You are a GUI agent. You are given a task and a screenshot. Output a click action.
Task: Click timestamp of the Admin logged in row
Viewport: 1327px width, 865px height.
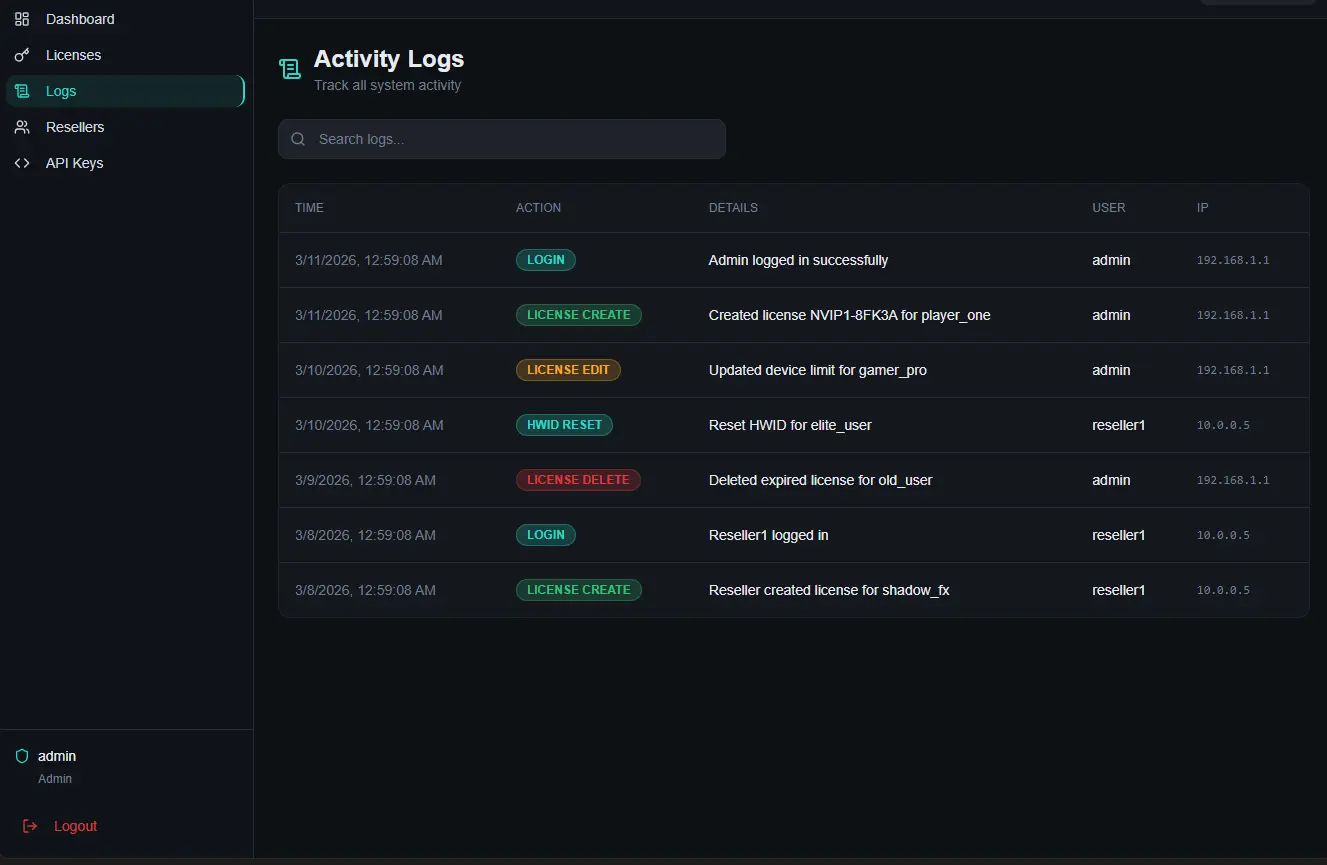point(369,260)
